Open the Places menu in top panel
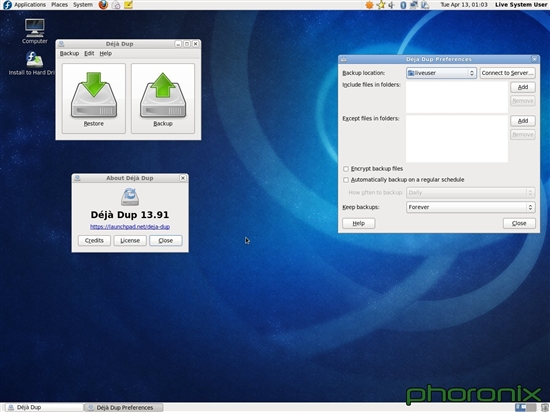Viewport: 550px width, 412px height. pos(59,5)
